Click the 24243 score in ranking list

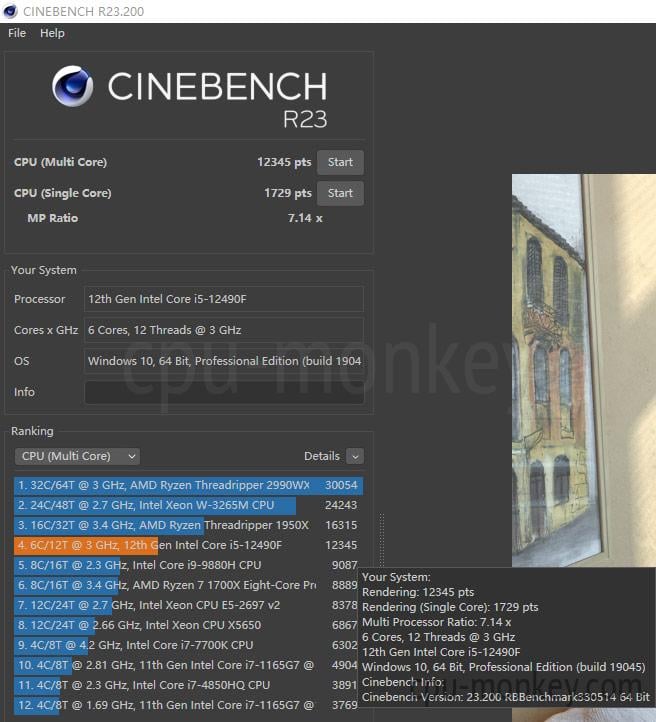tap(341, 505)
